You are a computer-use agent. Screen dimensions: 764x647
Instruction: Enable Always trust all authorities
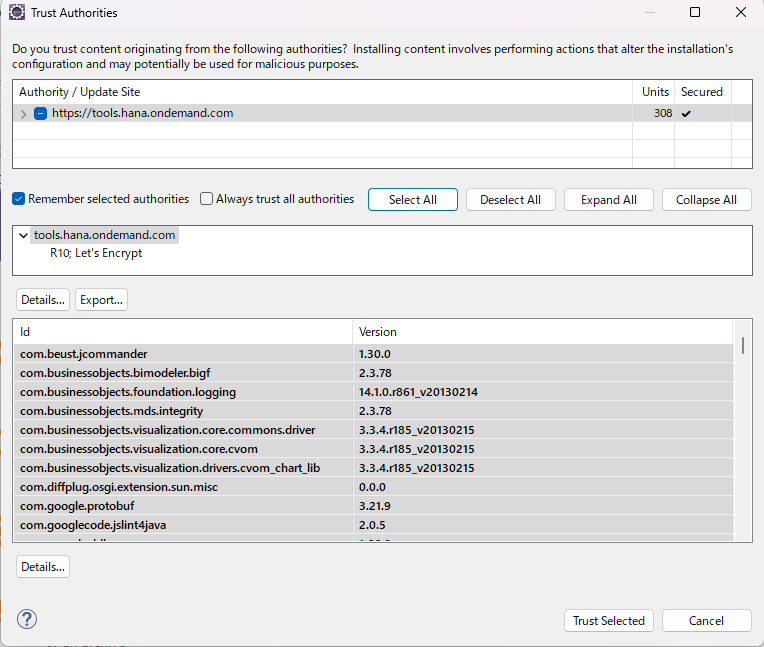[x=207, y=199]
